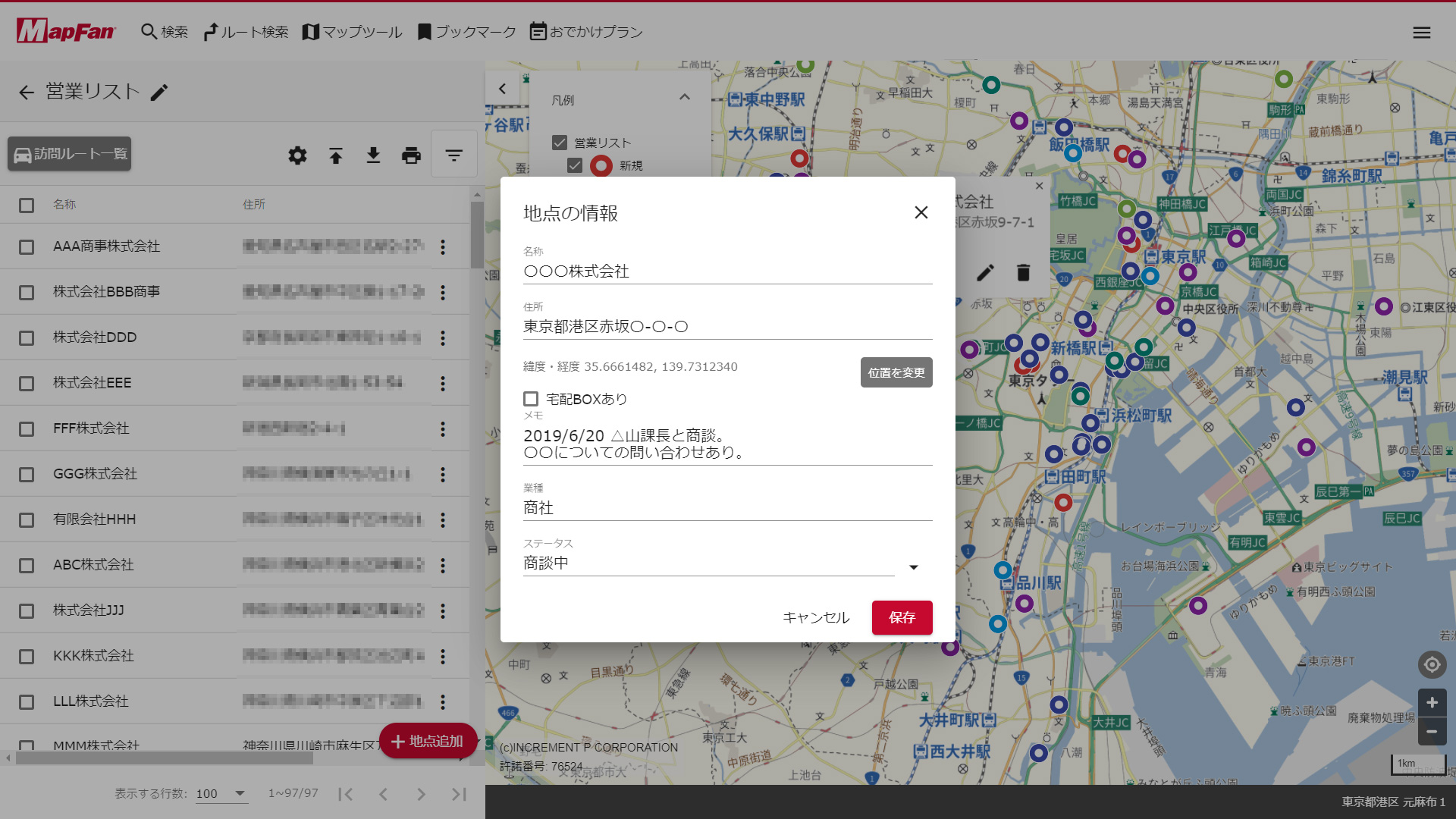Click キャンセル button
This screenshot has height=819, width=1456.
[x=816, y=617]
